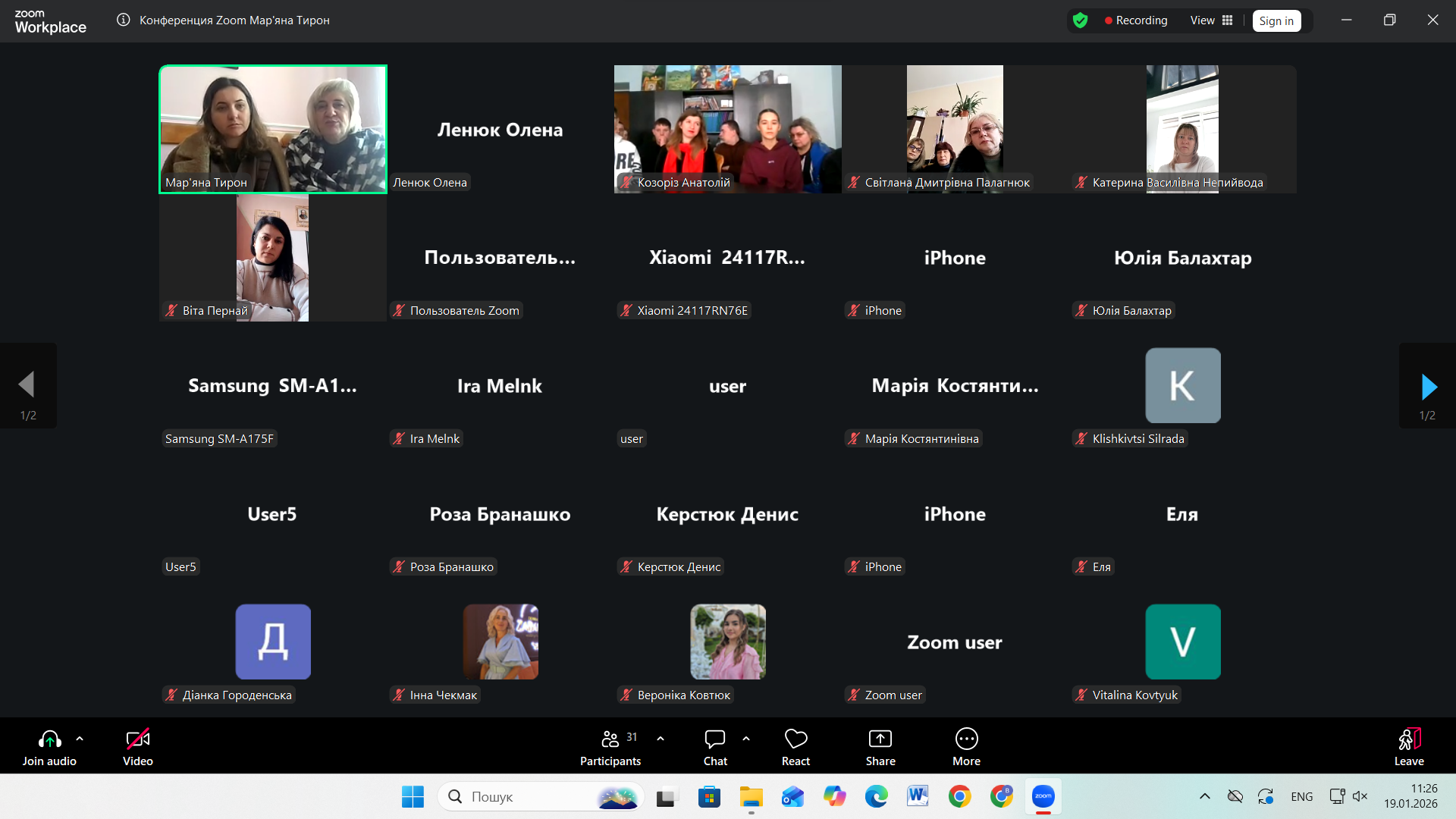Expand the arrow next to Chat

point(746,738)
